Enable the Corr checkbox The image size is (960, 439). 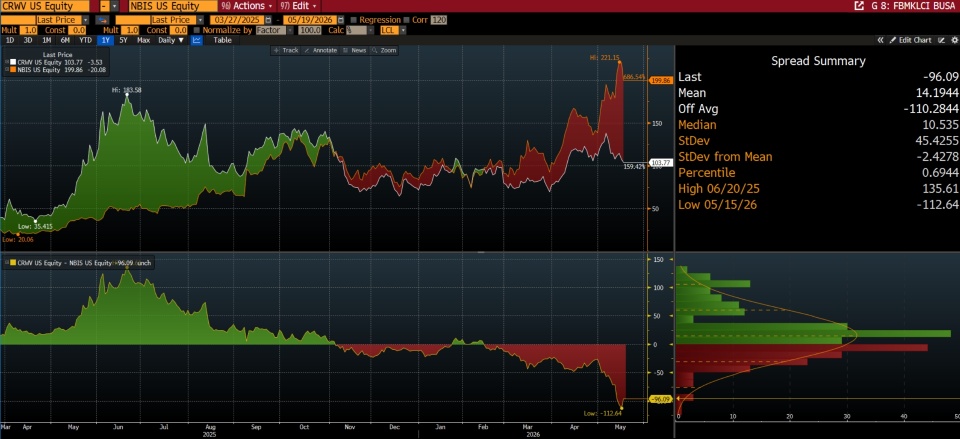(x=407, y=20)
